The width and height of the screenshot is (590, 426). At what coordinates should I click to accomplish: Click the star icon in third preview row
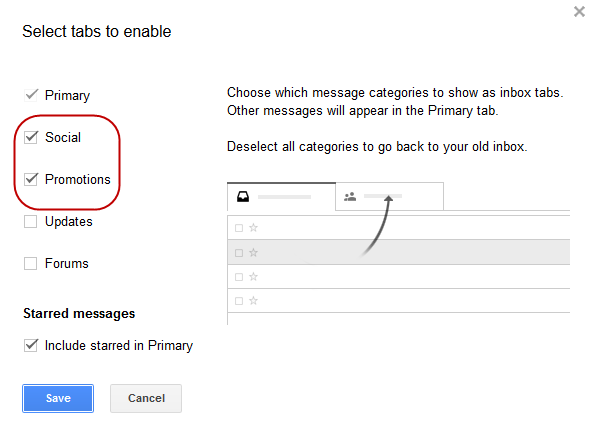[254, 277]
